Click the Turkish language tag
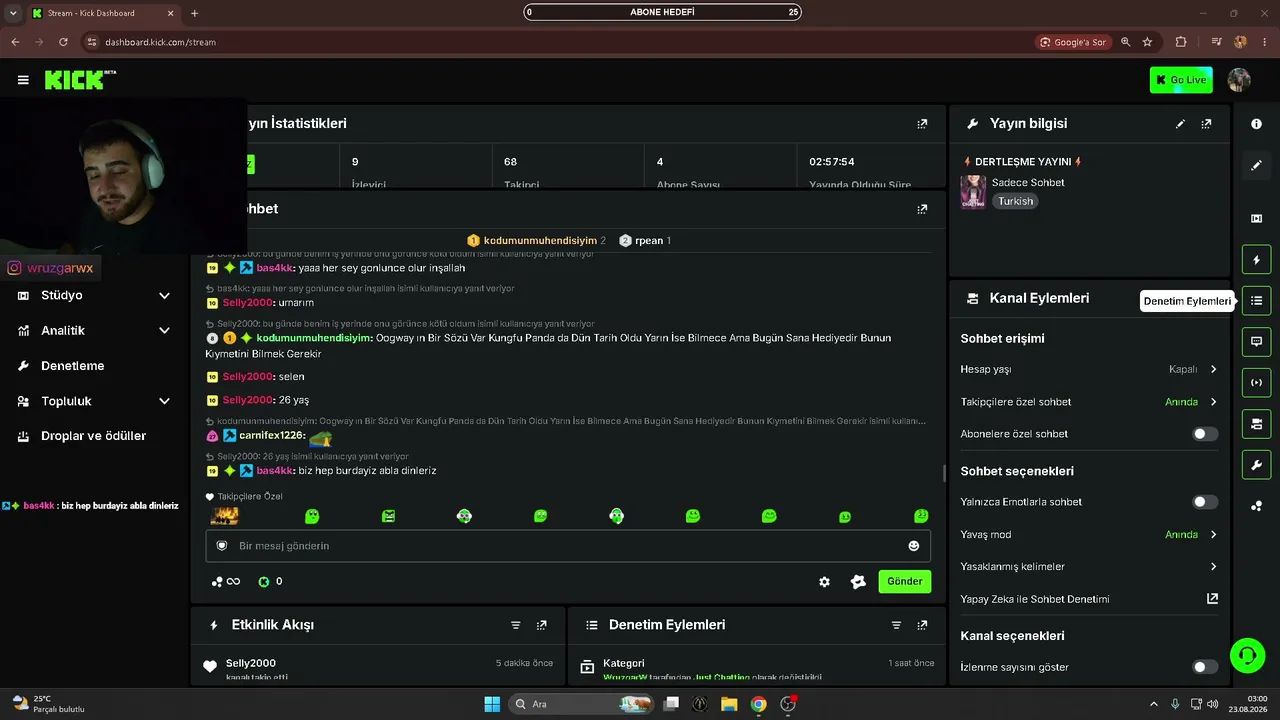This screenshot has width=1280, height=720. coord(1015,201)
